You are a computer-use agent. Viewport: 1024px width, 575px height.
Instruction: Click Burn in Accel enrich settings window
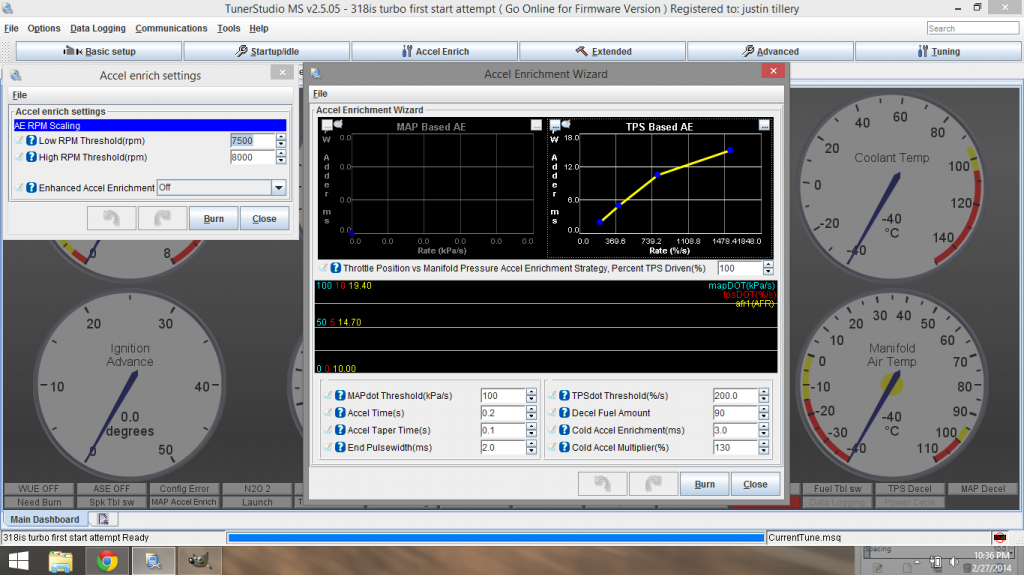pyautogui.click(x=213, y=218)
